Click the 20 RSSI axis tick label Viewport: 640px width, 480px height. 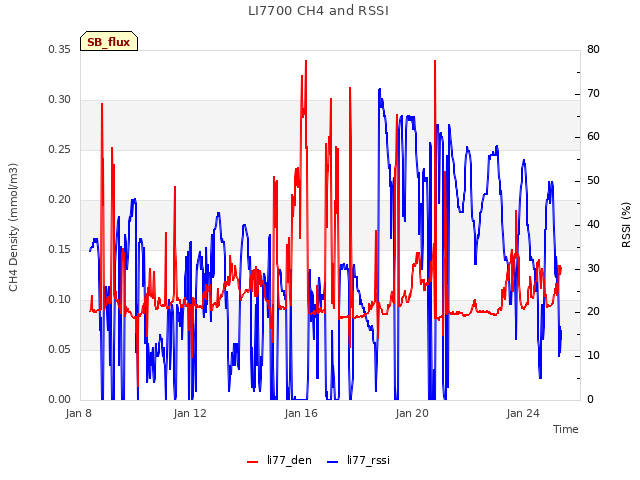(x=593, y=312)
